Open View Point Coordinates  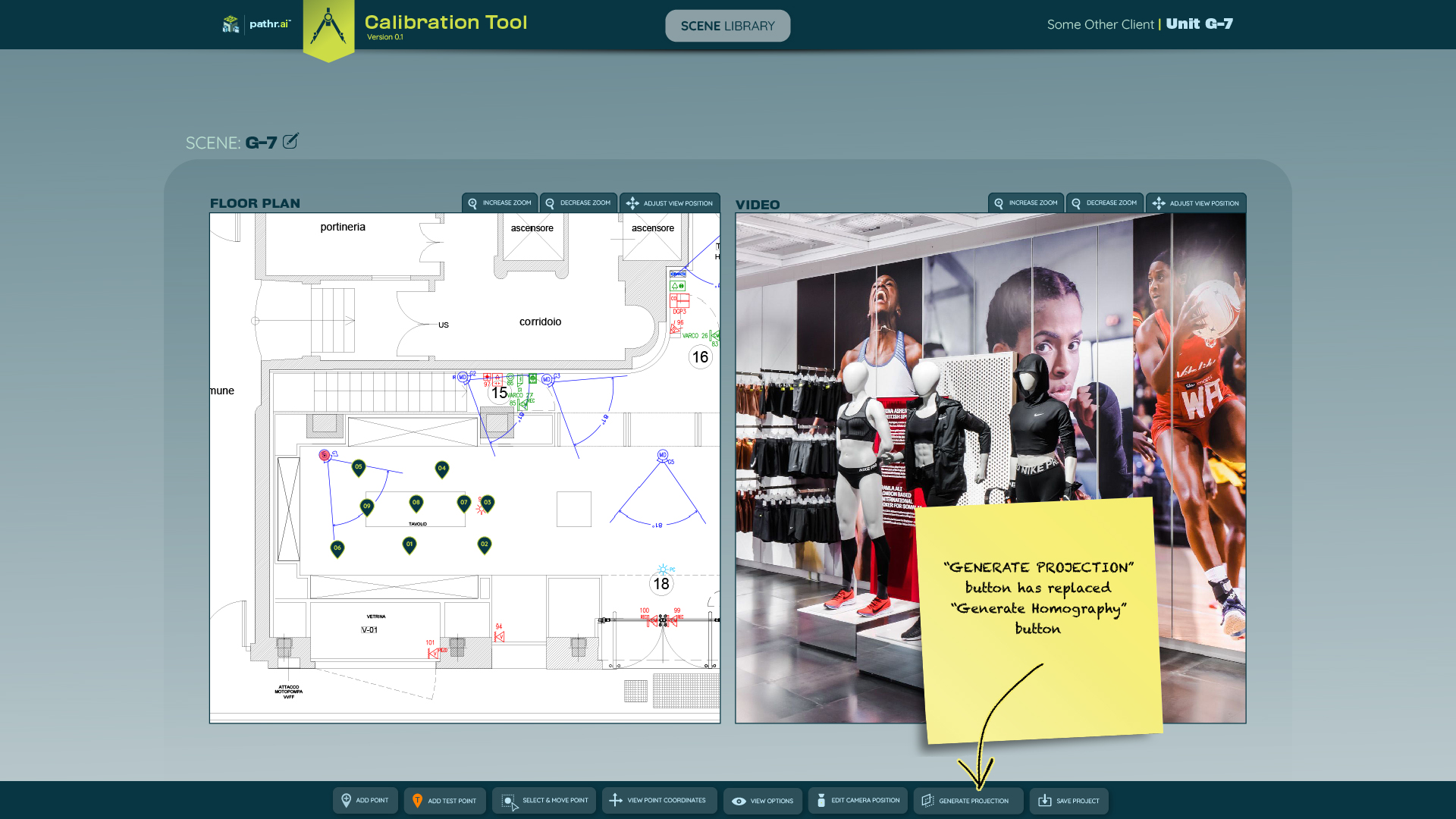coord(658,801)
